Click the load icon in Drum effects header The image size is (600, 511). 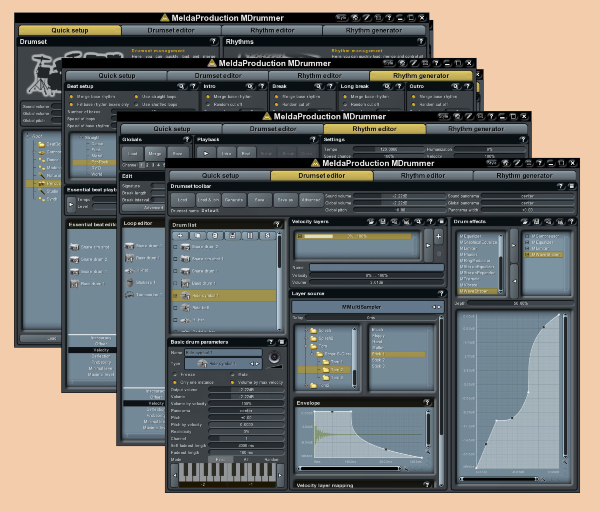[525, 221]
